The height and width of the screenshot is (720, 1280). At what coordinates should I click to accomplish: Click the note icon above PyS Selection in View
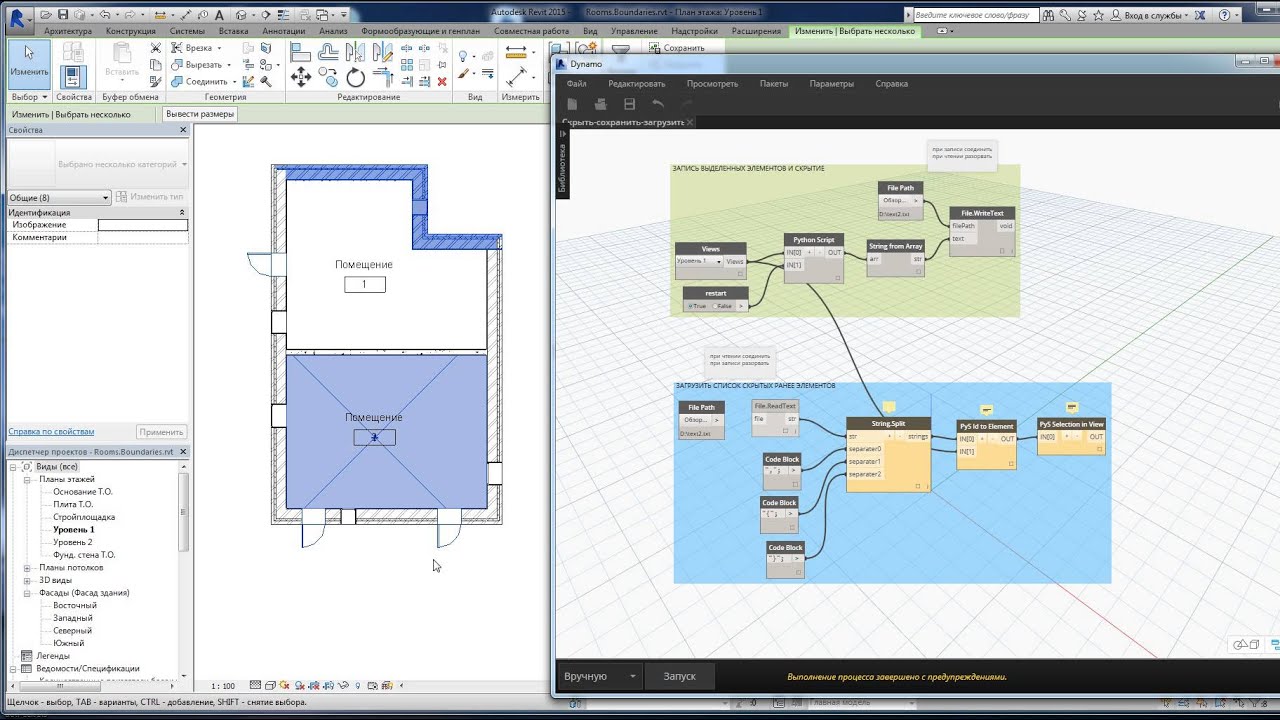[x=1072, y=408]
